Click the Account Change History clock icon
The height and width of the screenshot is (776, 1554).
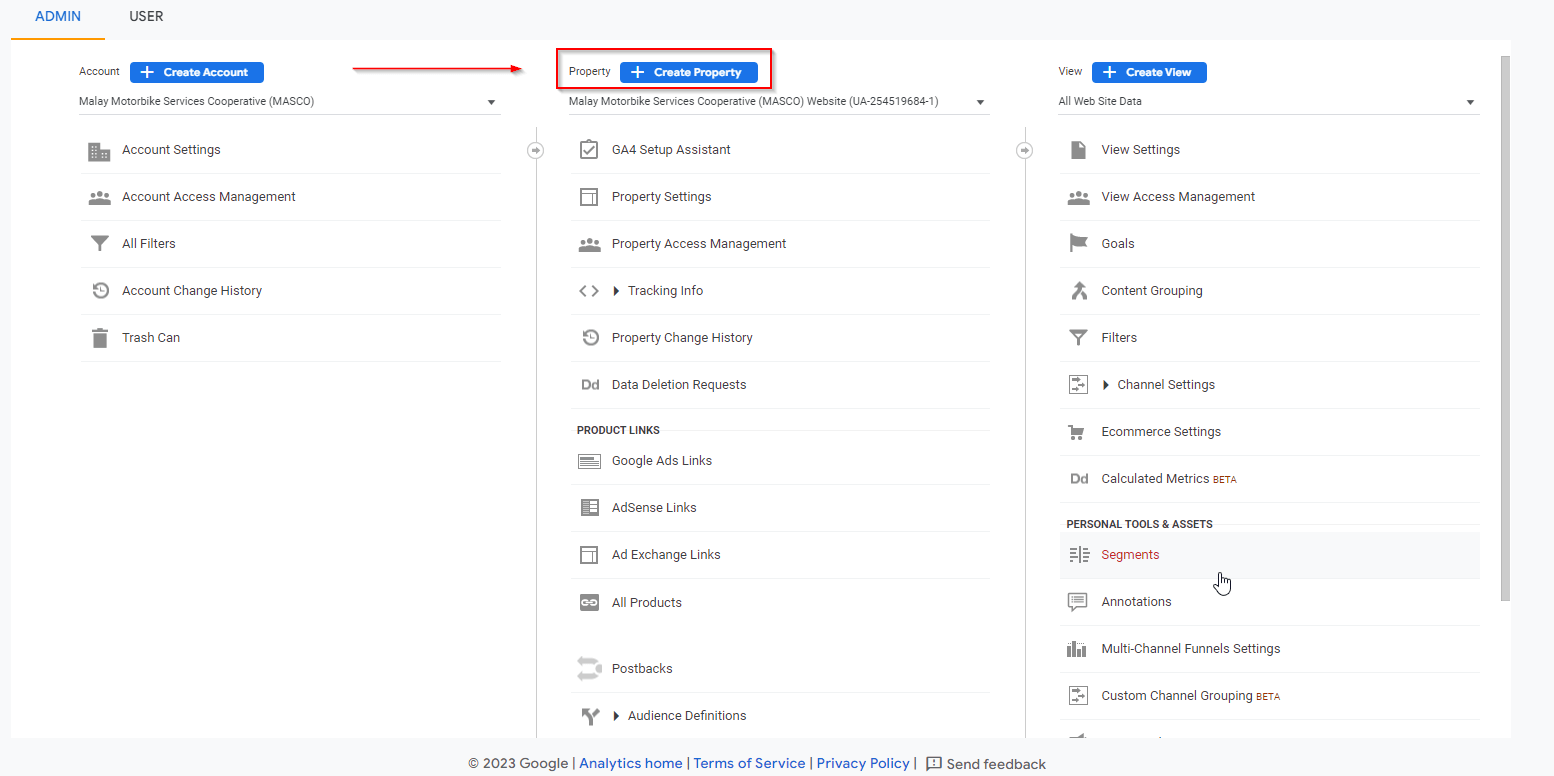(x=99, y=291)
